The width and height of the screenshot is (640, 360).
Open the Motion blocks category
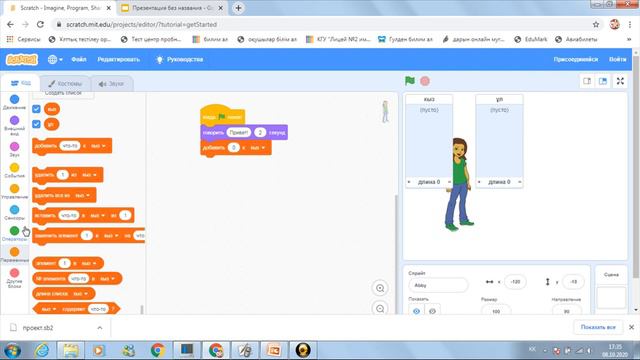click(x=14, y=102)
